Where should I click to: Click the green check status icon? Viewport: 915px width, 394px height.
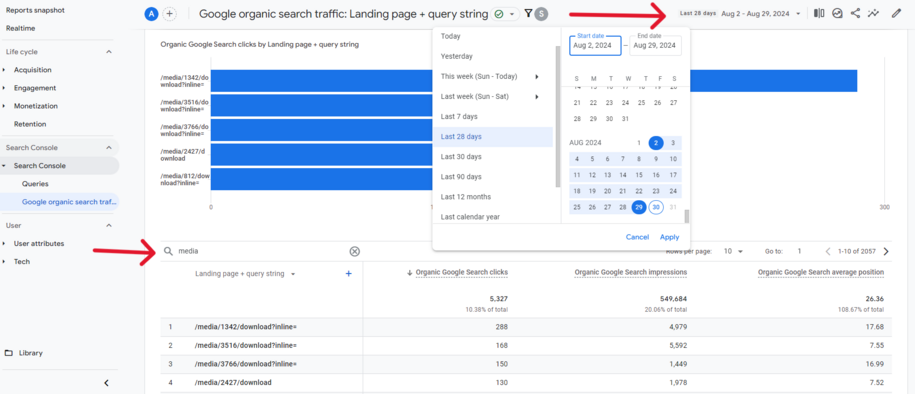(498, 14)
